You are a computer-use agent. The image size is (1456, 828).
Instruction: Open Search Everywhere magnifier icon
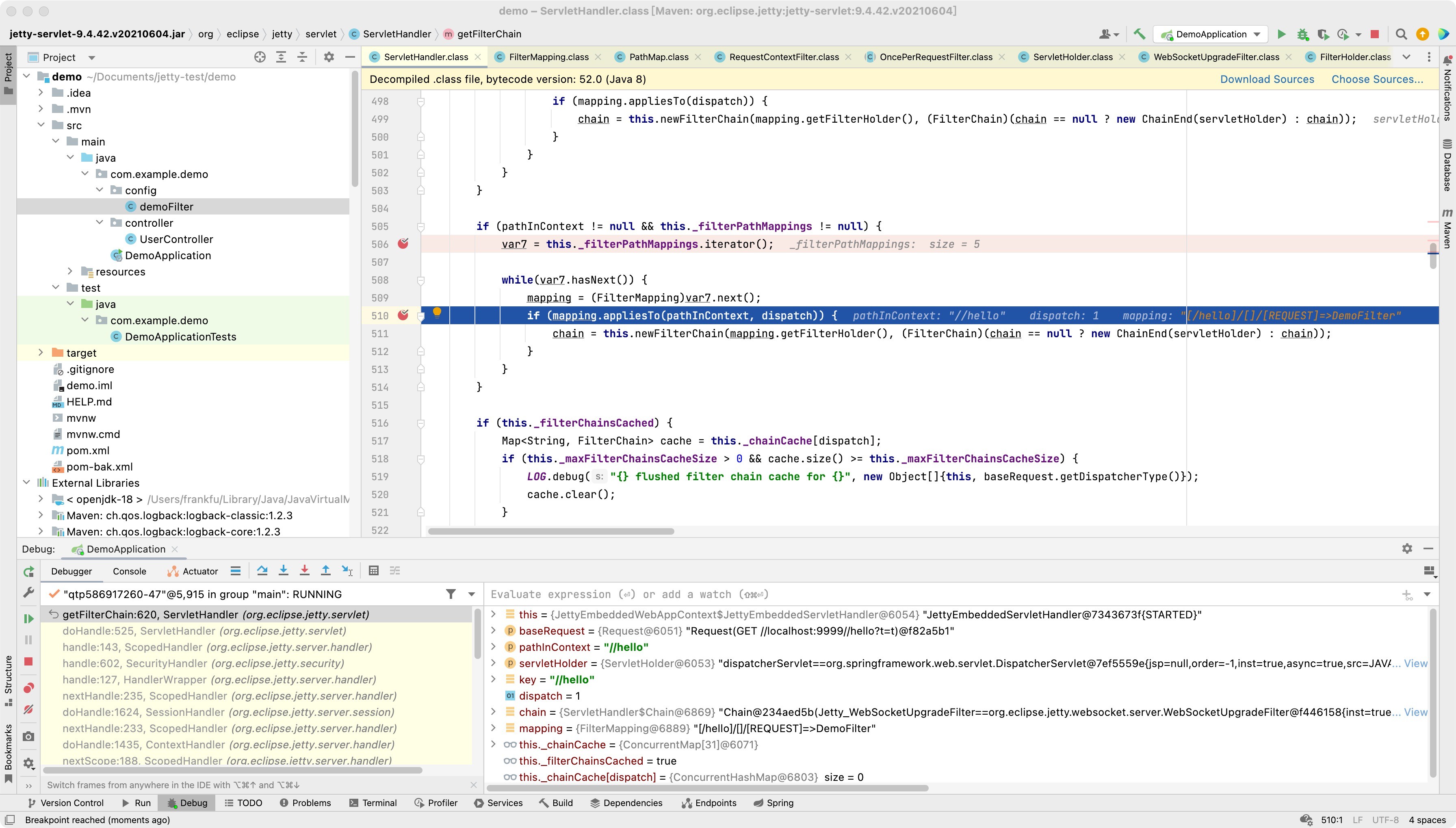pos(1402,34)
